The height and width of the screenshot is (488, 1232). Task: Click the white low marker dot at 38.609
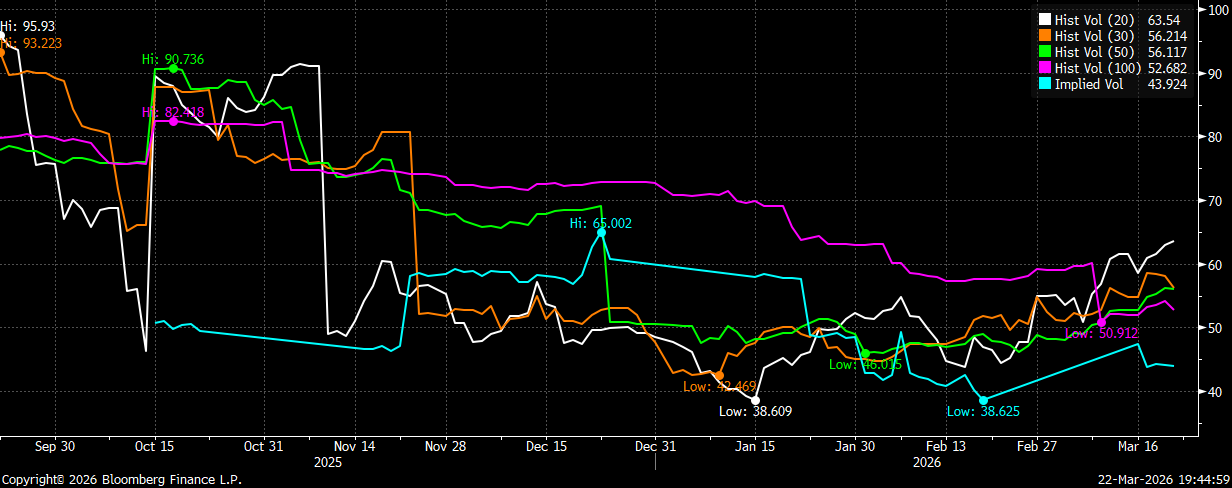click(755, 400)
